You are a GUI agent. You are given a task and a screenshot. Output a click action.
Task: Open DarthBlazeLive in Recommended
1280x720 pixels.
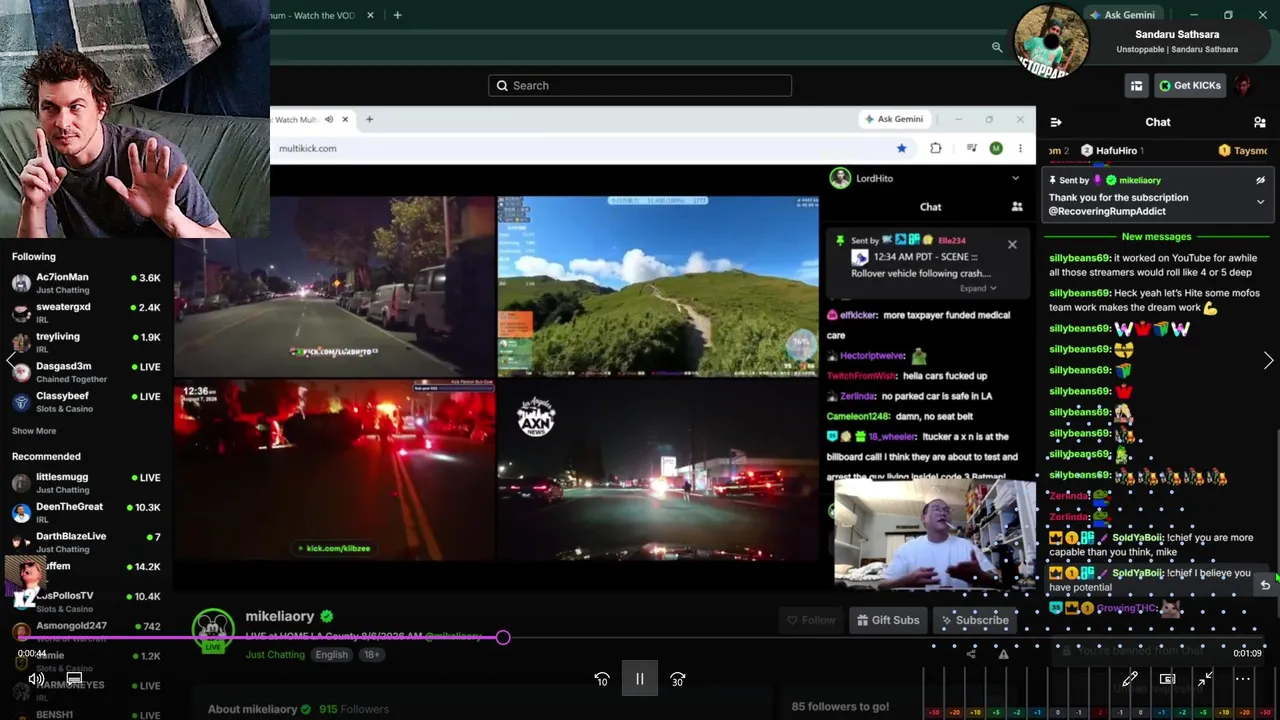tap(86, 542)
